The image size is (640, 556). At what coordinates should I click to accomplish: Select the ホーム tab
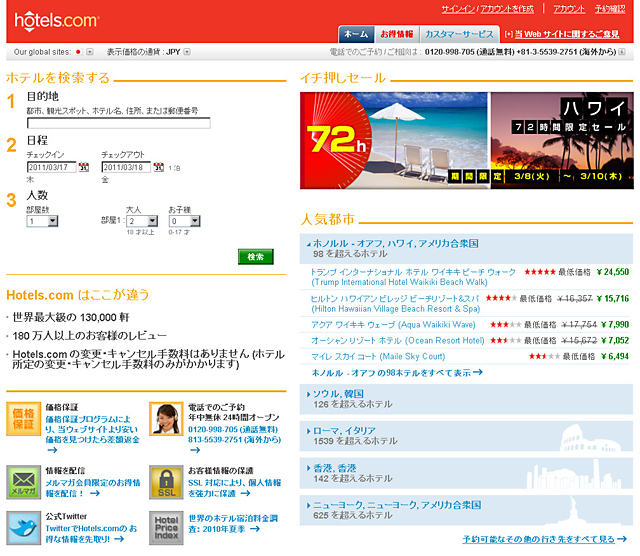(356, 34)
